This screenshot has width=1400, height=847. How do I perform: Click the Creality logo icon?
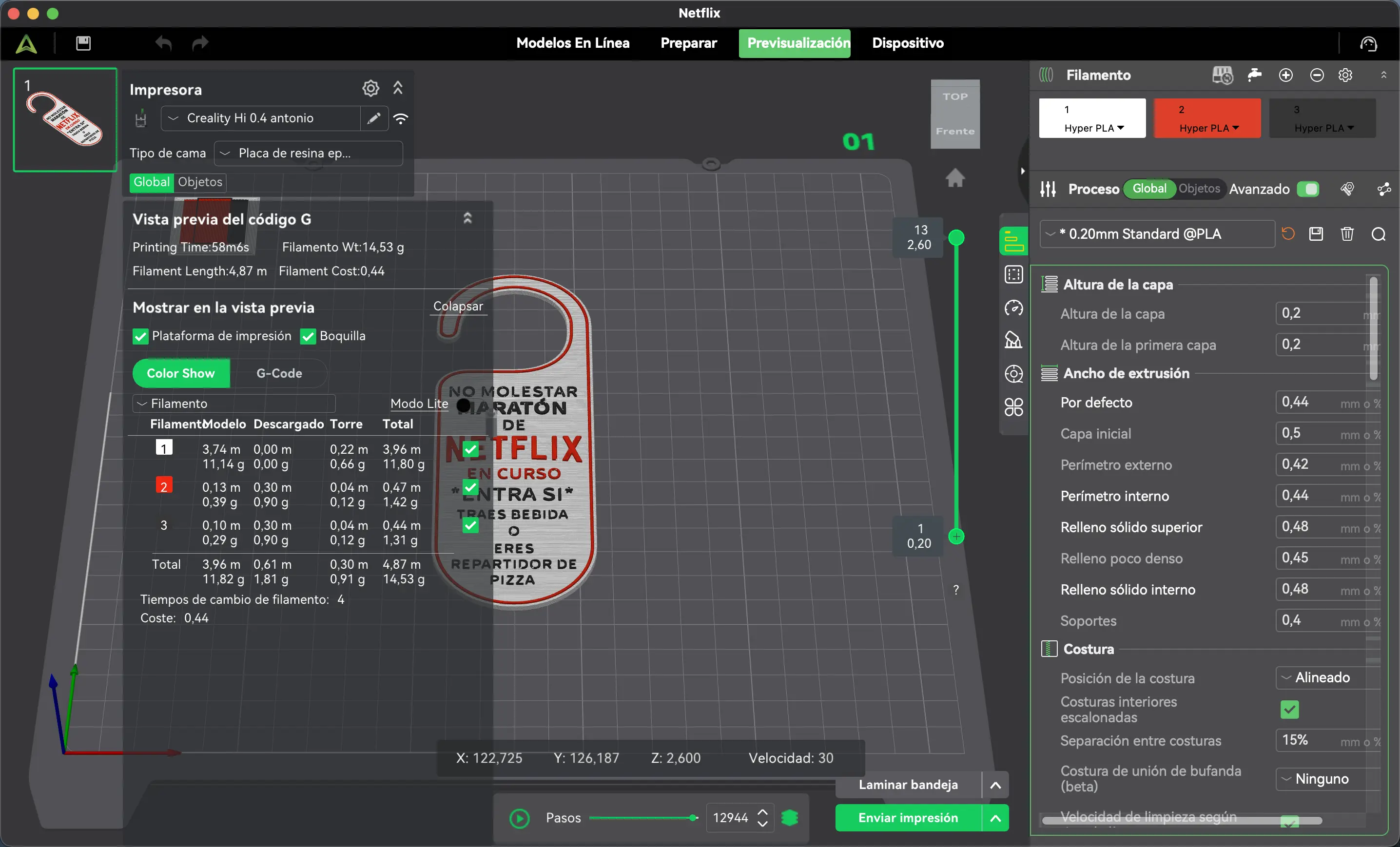(26, 43)
